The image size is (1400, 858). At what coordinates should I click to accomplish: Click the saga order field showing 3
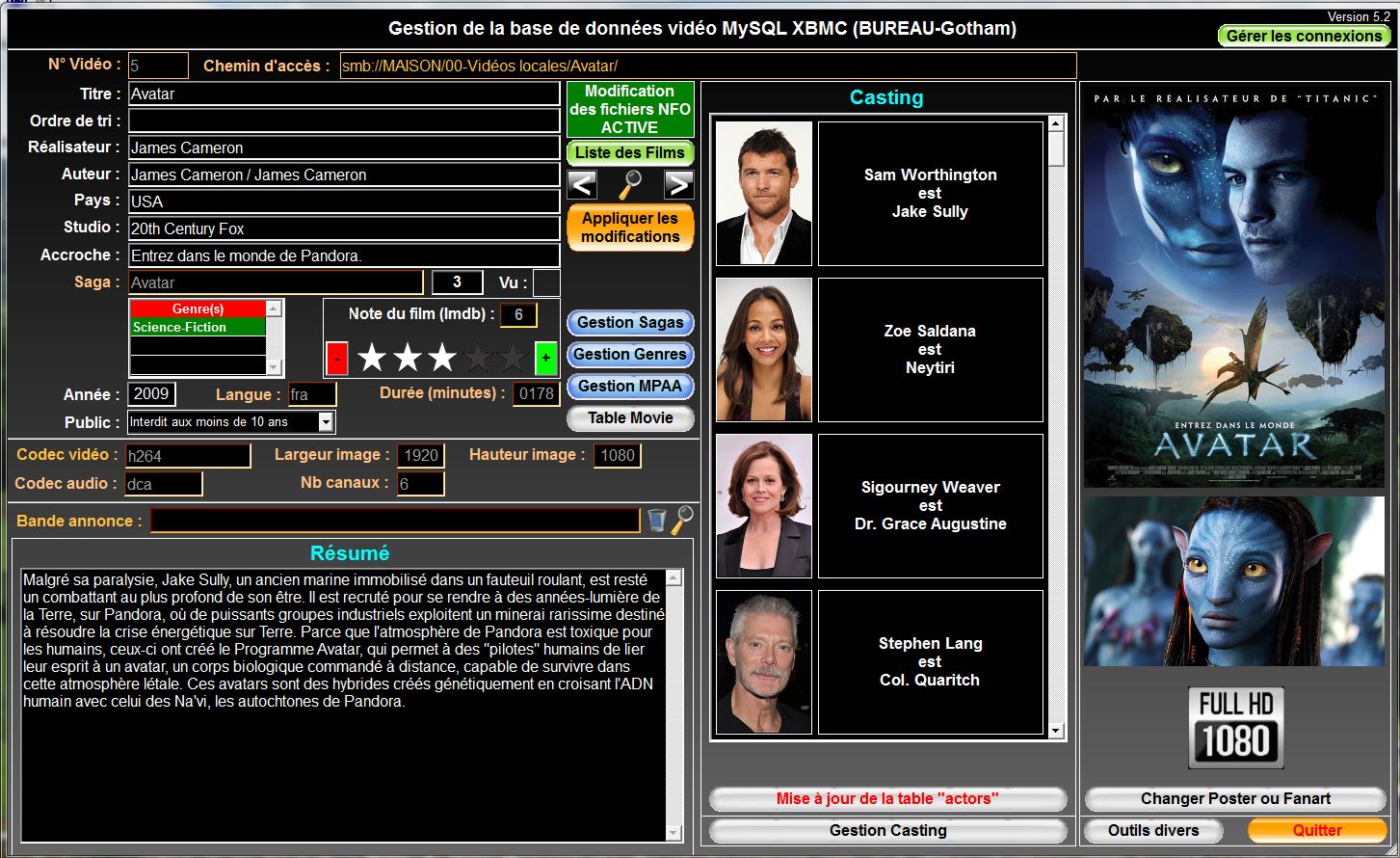(457, 282)
